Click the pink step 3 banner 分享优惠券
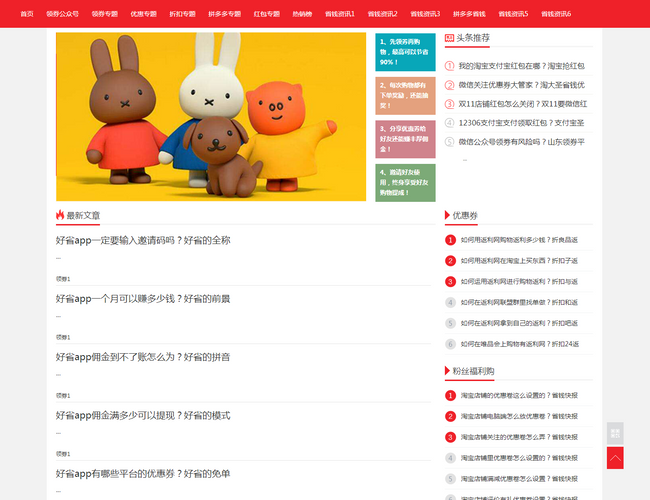 405,139
